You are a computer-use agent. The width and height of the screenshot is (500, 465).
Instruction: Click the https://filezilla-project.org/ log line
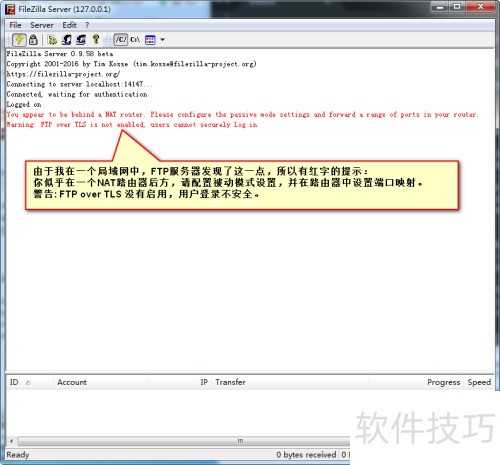coord(63,74)
